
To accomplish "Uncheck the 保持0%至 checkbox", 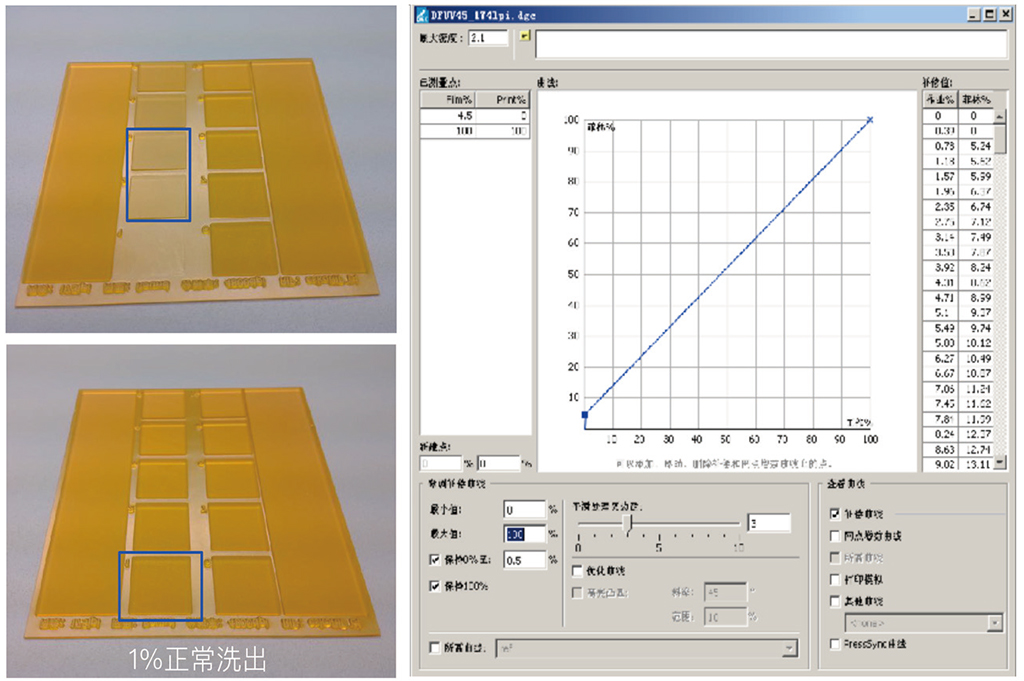I will pyautogui.click(x=434, y=560).
